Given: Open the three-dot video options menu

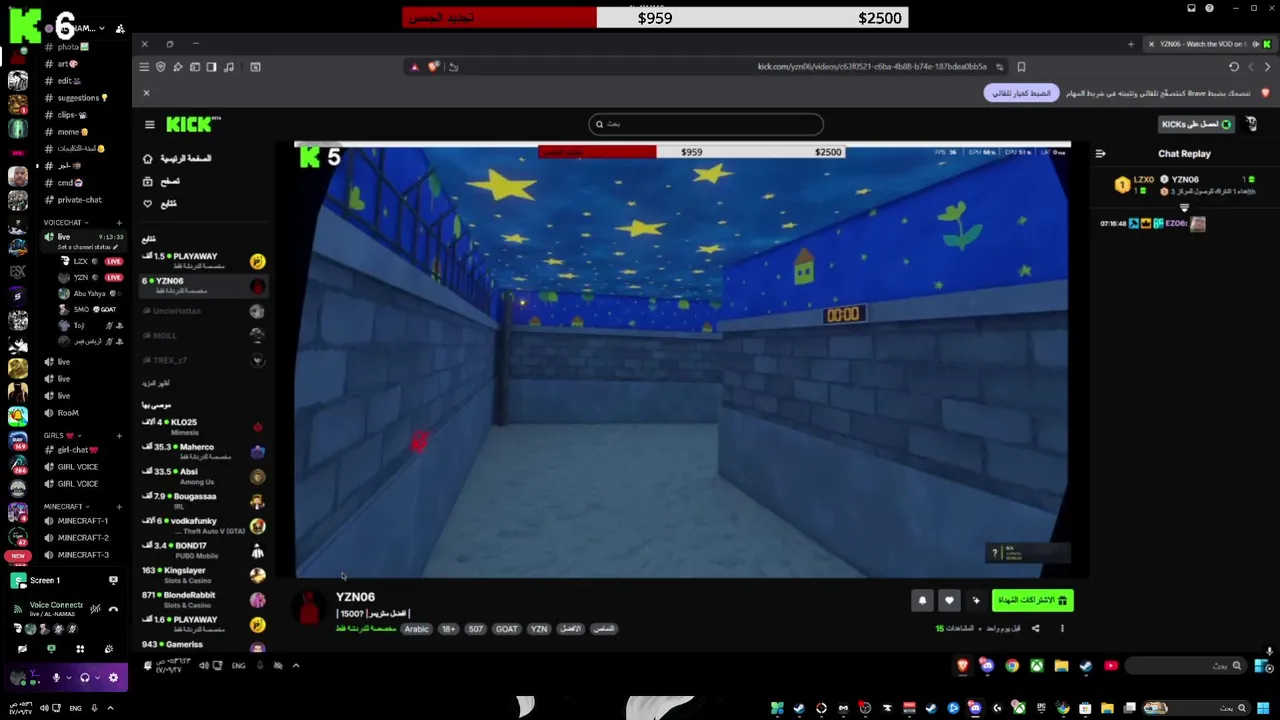Looking at the screenshot, I should pyautogui.click(x=1062, y=629).
